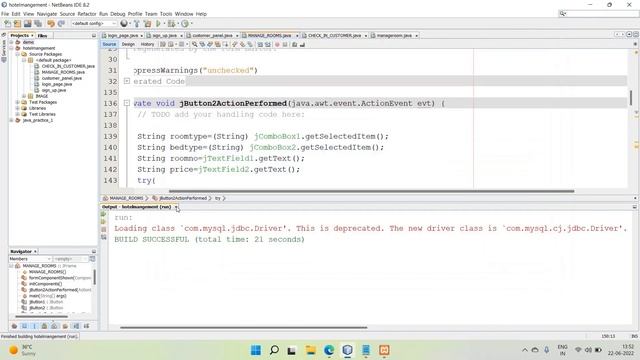Switch to the customer_panel.java tab
The image size is (640, 360).
[212, 36]
